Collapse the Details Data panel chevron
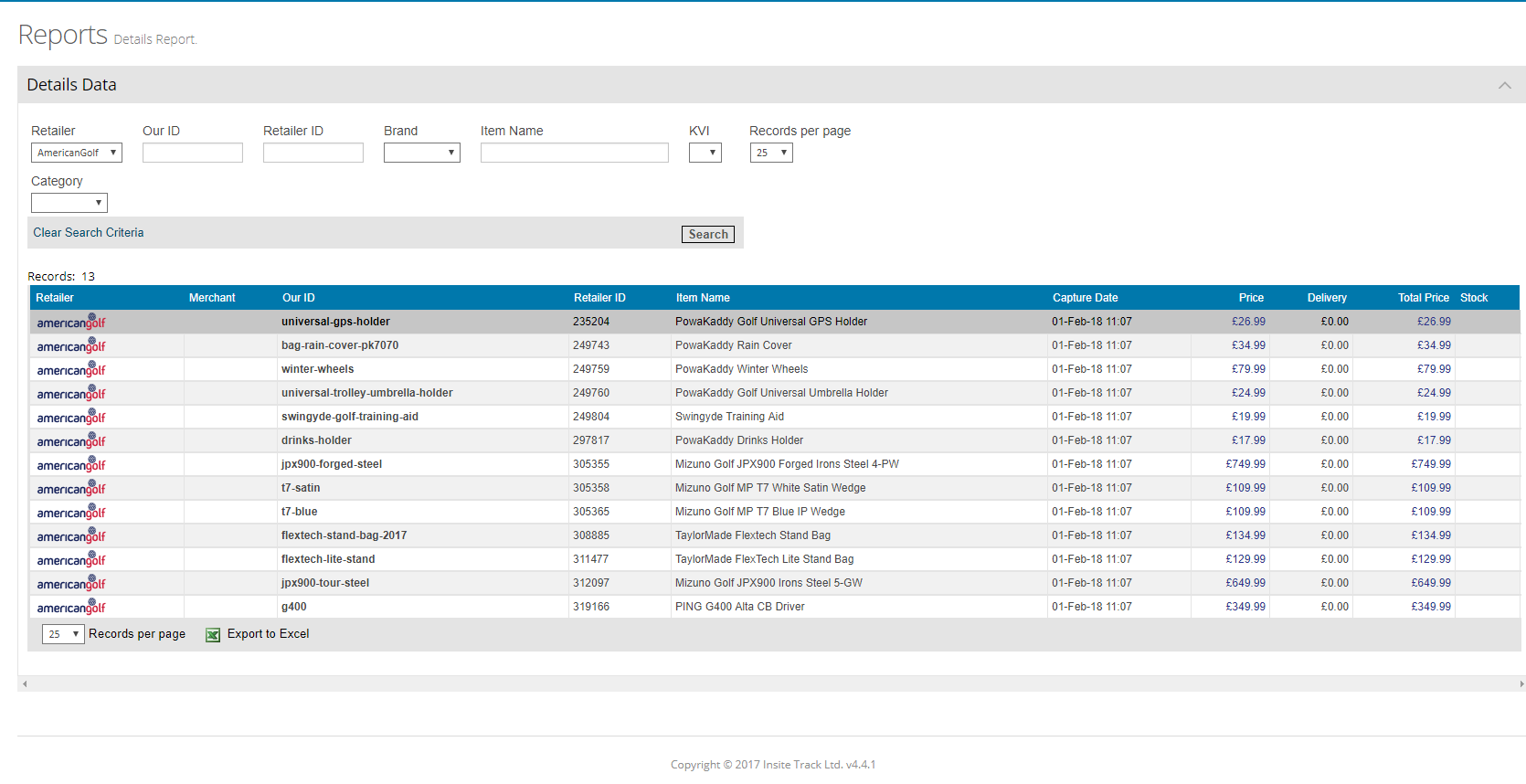 point(1504,85)
